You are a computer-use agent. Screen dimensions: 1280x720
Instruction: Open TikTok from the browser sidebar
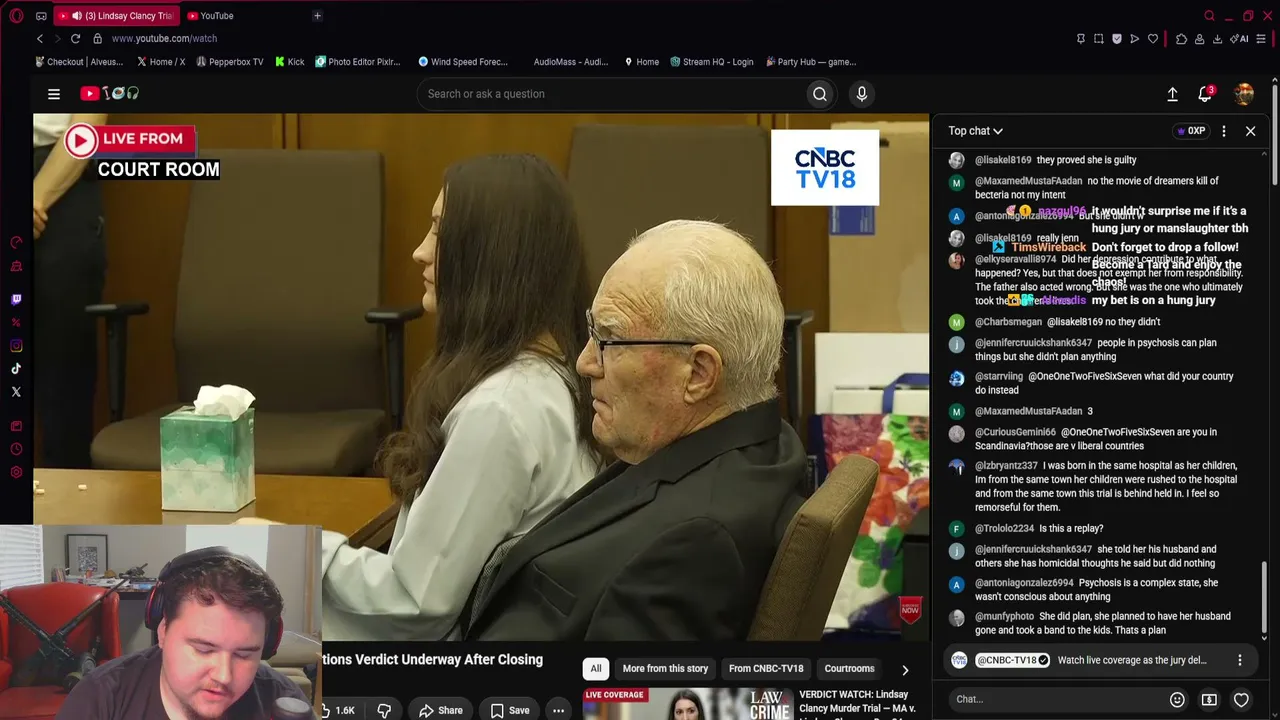point(16,369)
